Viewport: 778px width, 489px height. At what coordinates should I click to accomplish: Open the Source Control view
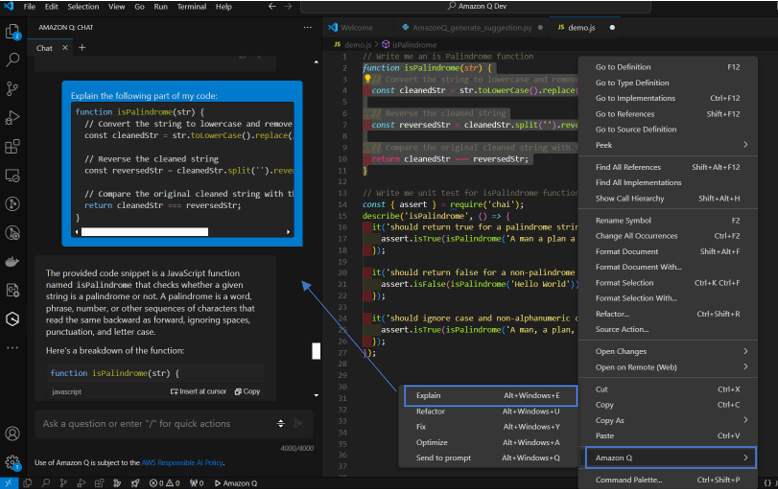13,89
